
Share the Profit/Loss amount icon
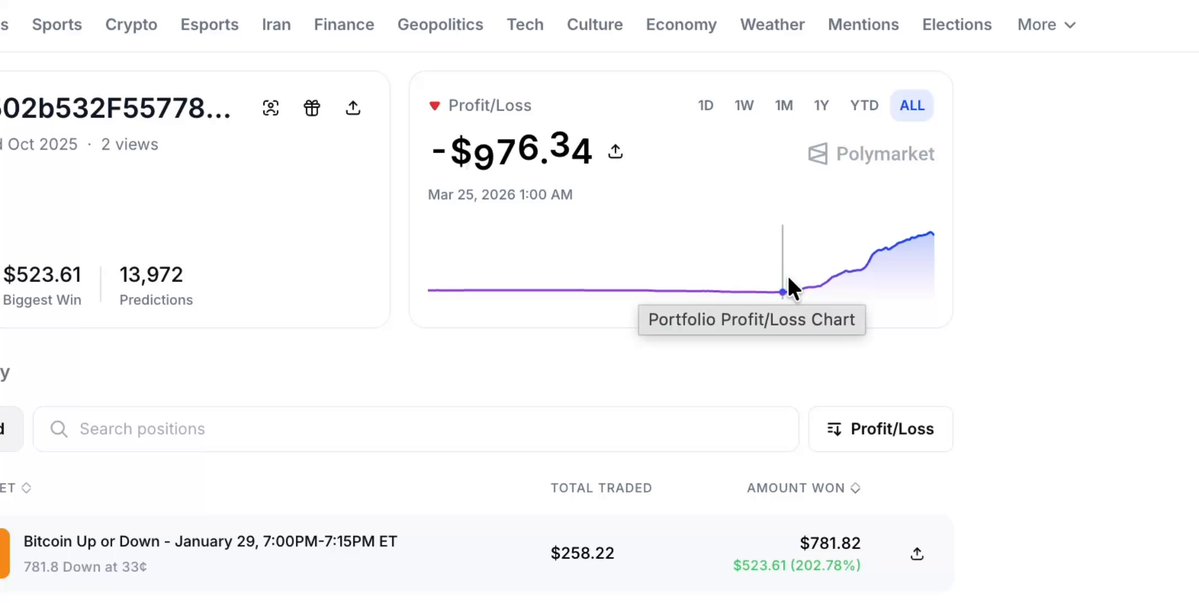616,151
